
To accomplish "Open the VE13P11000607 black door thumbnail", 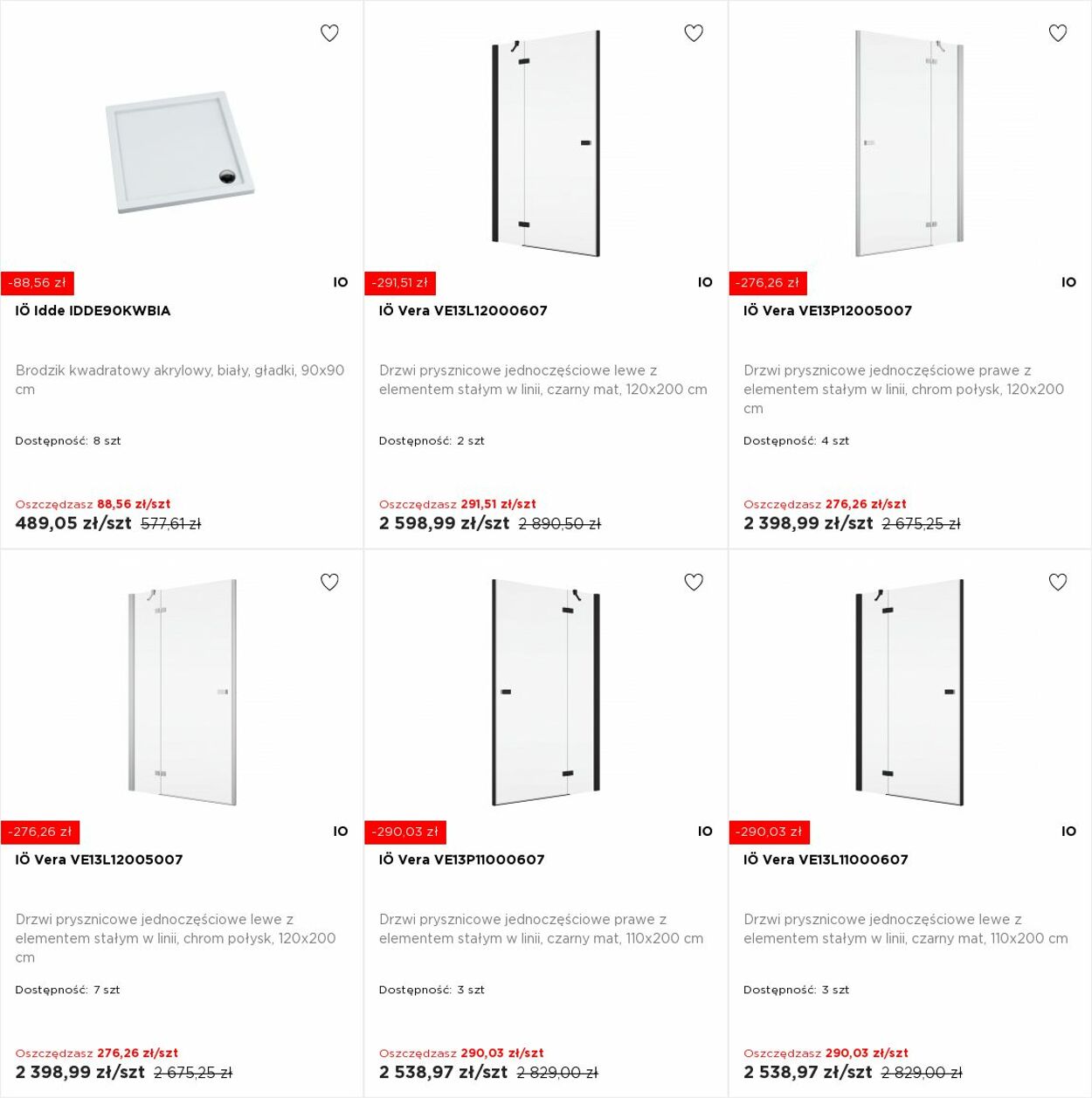I will (546, 692).
